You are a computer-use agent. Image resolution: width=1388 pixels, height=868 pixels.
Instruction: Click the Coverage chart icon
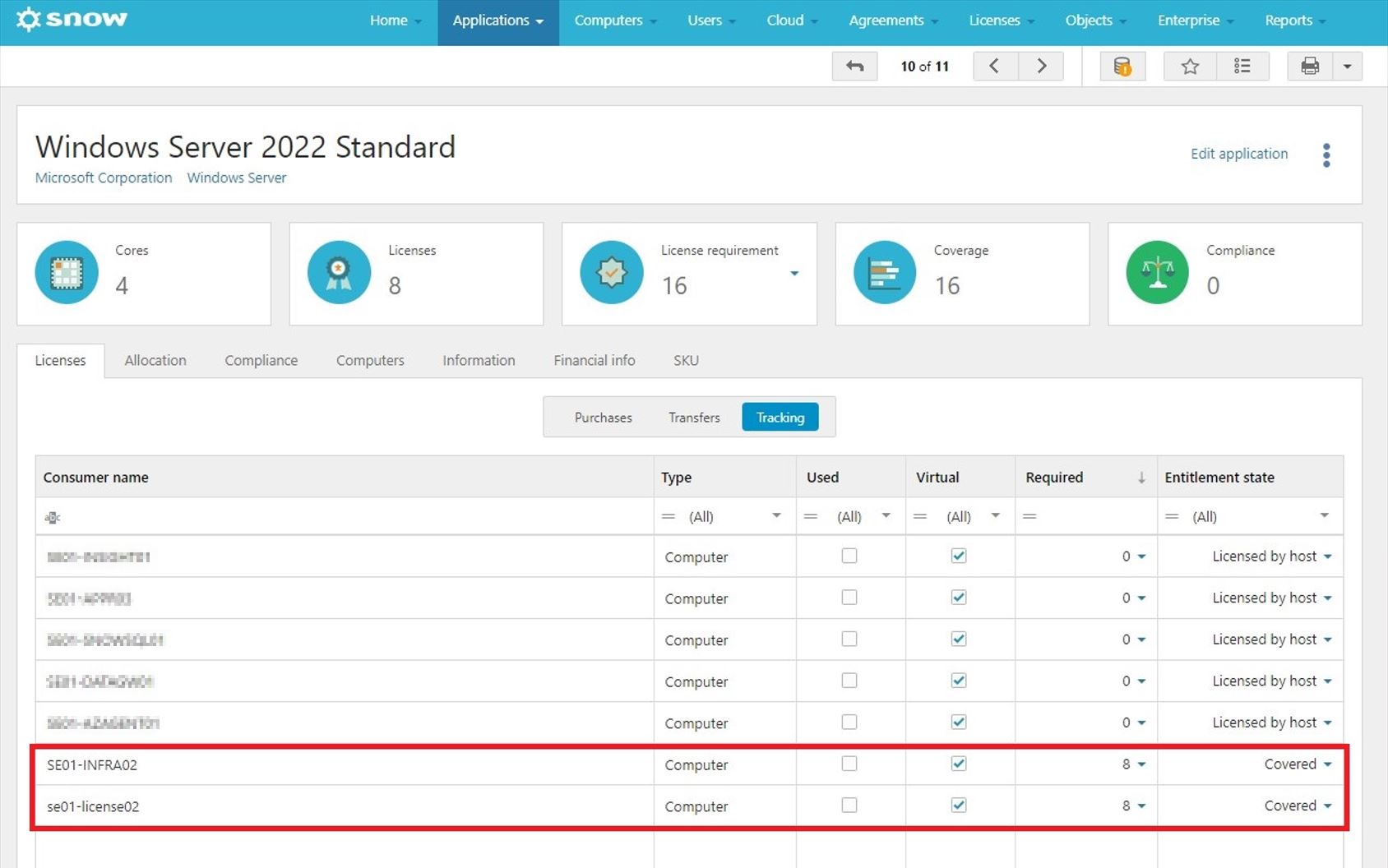click(885, 272)
